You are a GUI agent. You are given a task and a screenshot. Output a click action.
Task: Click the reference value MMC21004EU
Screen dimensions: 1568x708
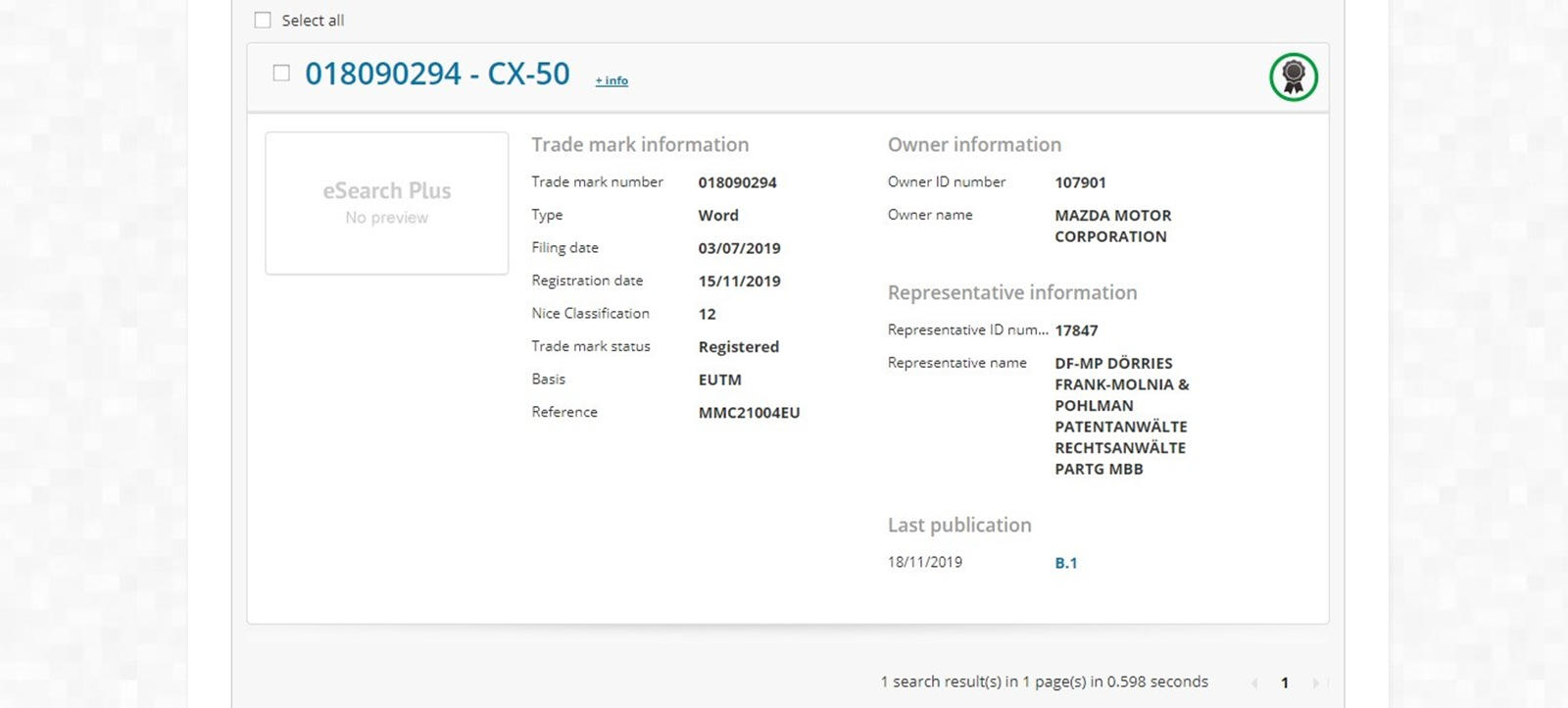749,413
